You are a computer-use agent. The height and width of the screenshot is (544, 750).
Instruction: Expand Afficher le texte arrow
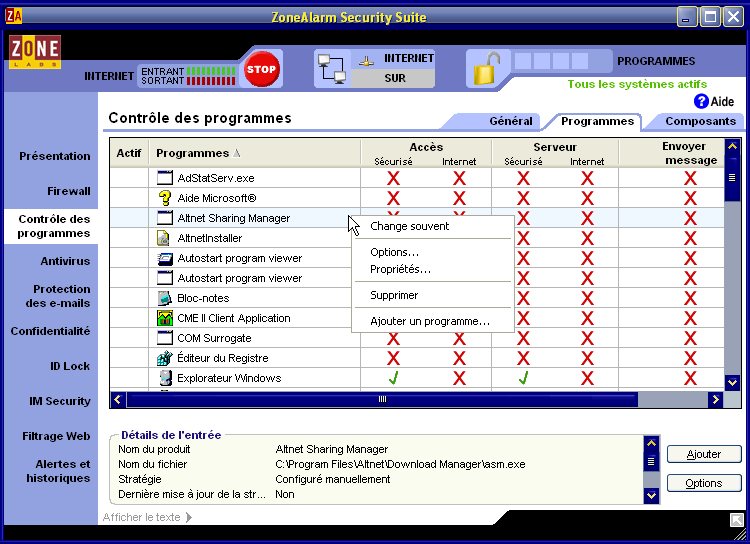click(x=189, y=517)
